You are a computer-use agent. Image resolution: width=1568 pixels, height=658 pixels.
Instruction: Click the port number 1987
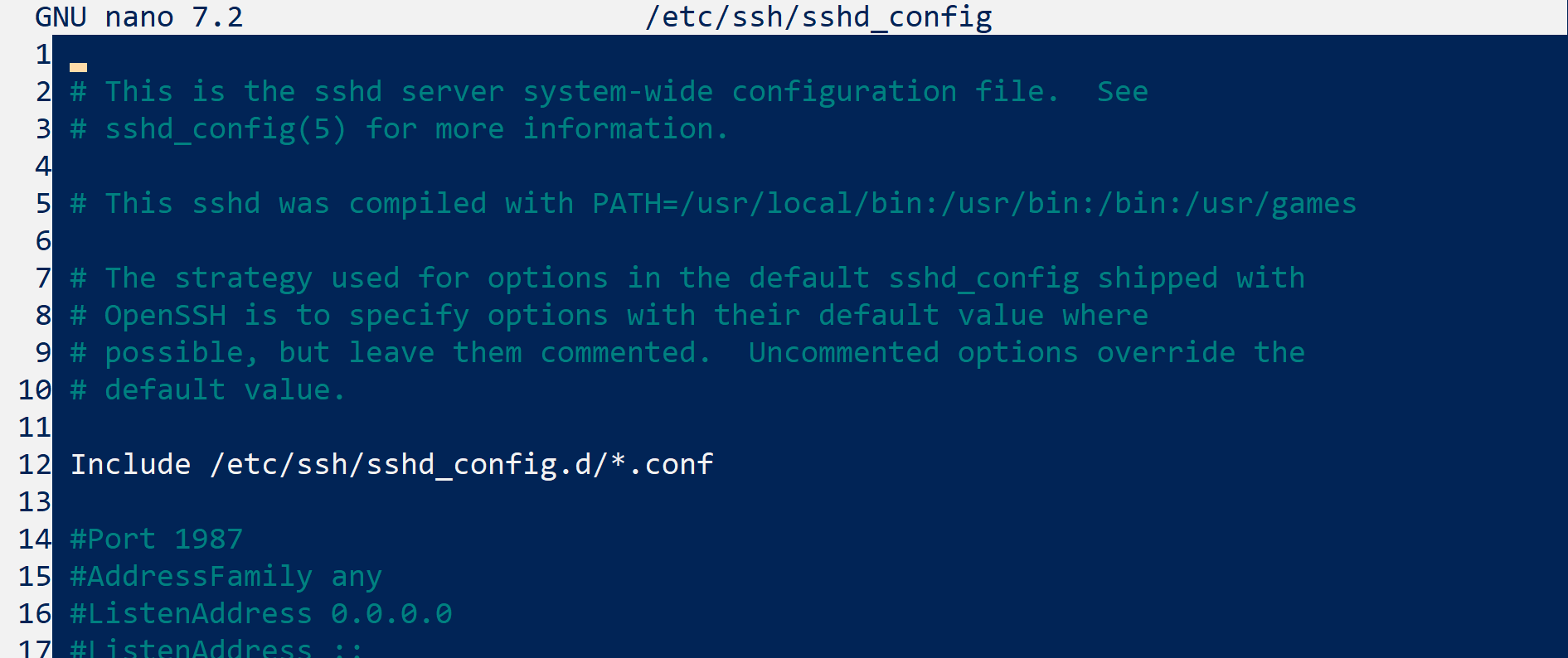click(x=208, y=539)
